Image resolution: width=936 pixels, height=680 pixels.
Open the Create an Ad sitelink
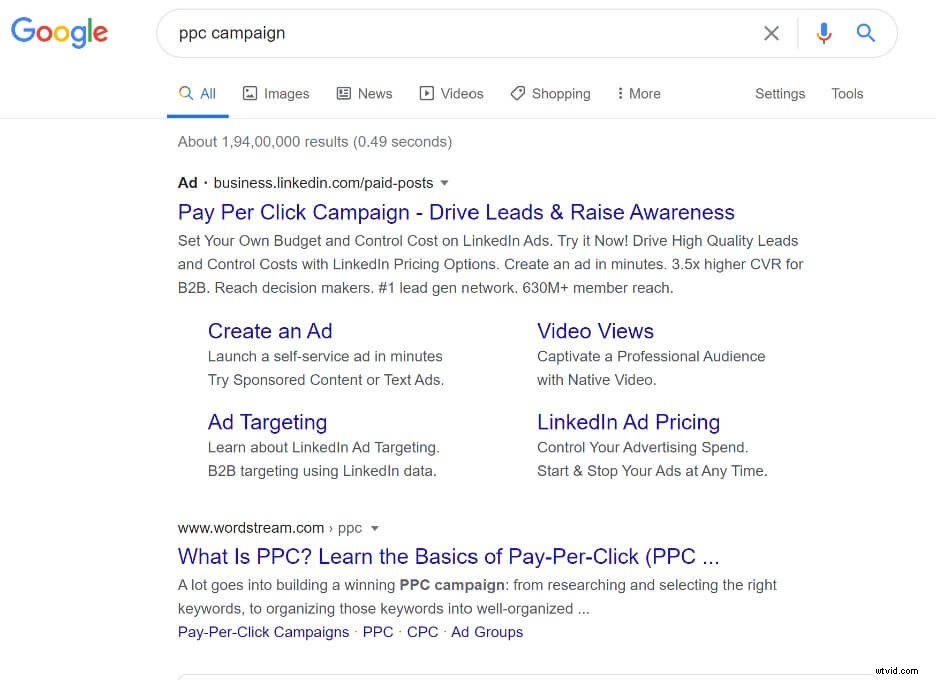pyautogui.click(x=270, y=331)
